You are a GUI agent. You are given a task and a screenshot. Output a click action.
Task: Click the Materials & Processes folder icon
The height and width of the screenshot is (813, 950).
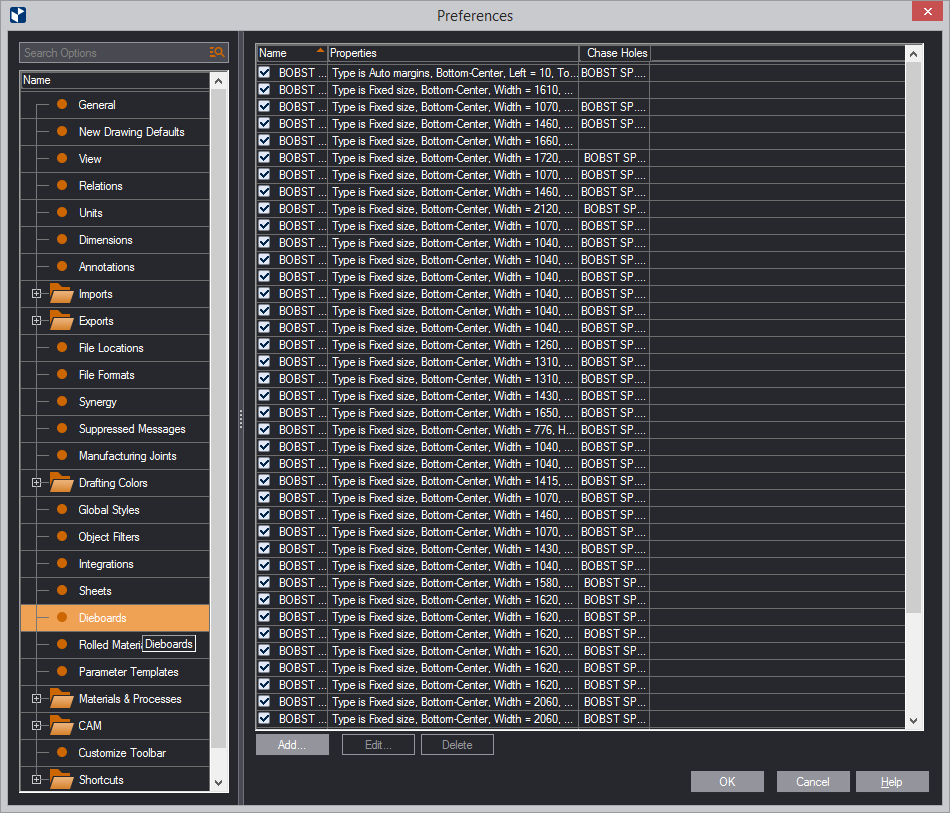(61, 699)
